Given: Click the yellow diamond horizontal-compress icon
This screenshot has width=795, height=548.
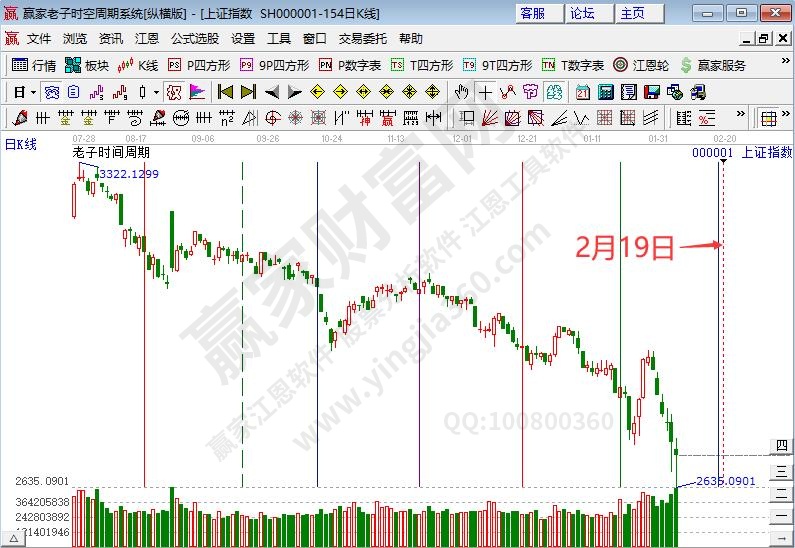Looking at the screenshot, I should (386, 92).
